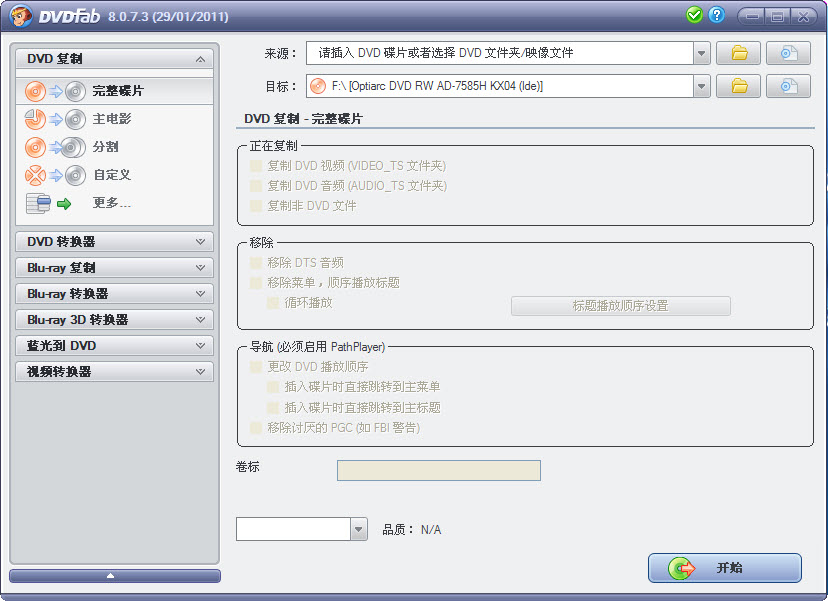The width and height of the screenshot is (828, 601).
Task: Click 标题播放顺序设置 button
Action: tap(620, 306)
